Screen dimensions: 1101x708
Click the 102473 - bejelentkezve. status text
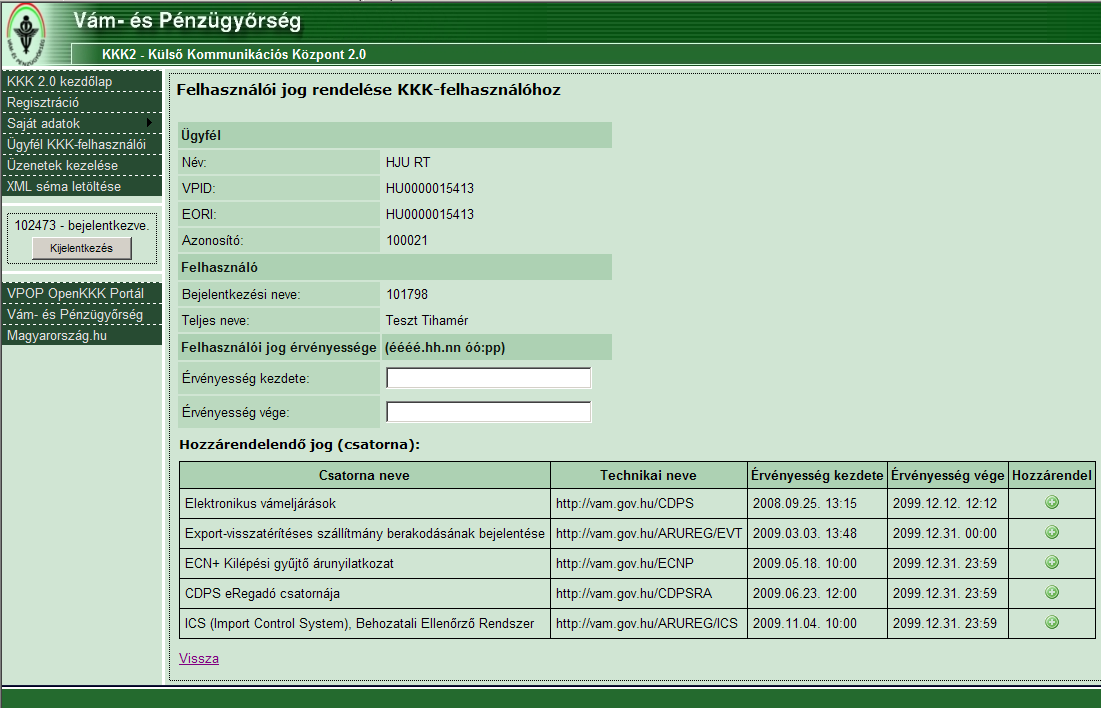click(x=81, y=225)
